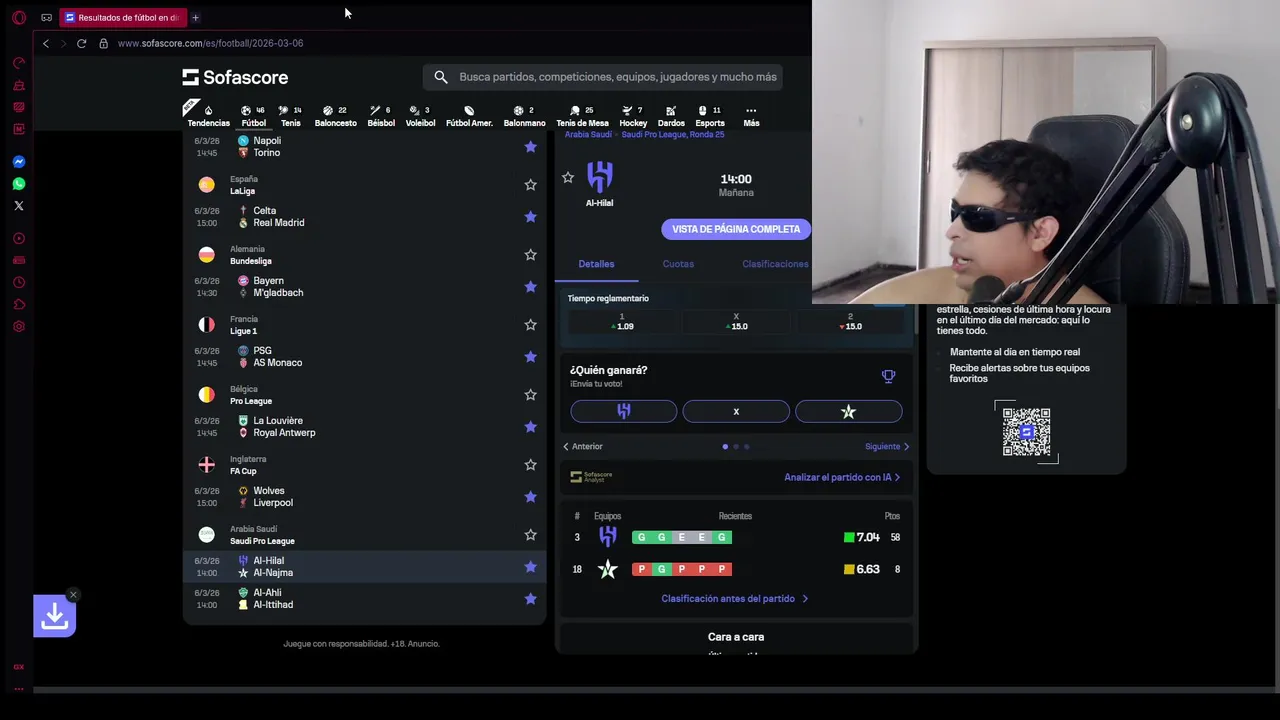1280x720 pixels.
Task: Open the Messenger sidebar icon
Action: (18, 161)
